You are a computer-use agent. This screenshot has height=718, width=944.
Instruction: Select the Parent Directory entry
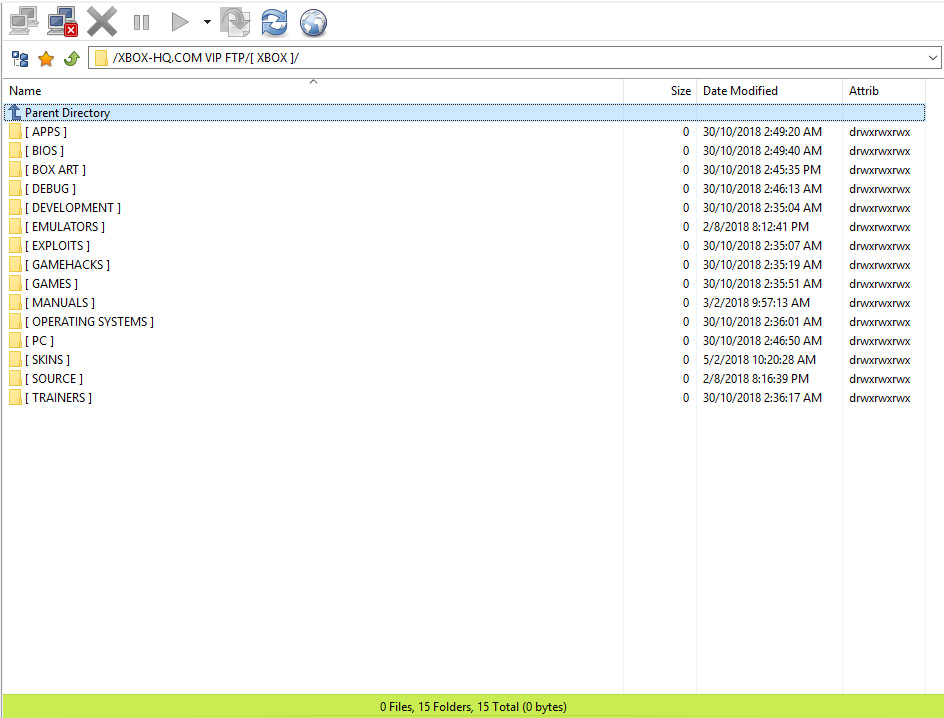[x=67, y=113]
